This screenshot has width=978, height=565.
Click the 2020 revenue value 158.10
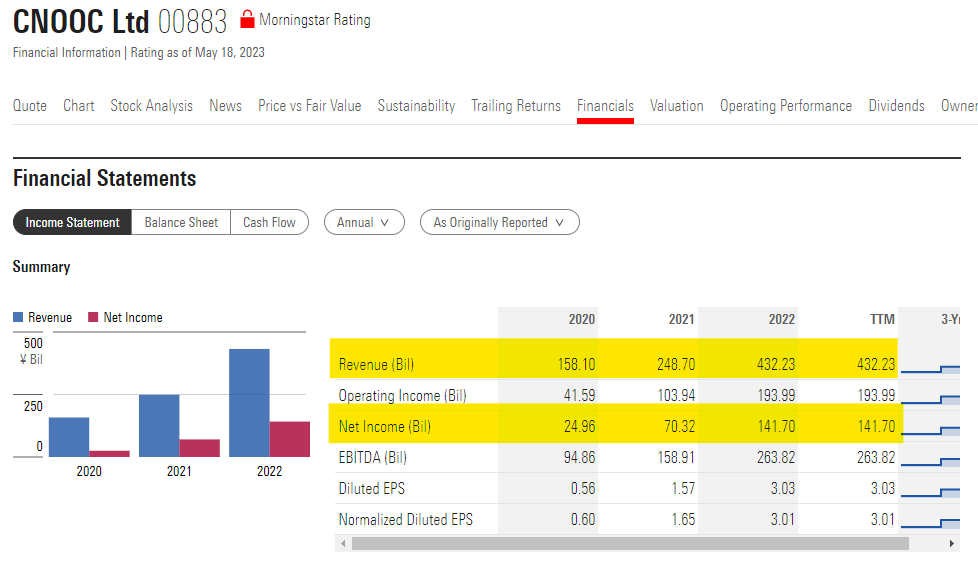[576, 364]
